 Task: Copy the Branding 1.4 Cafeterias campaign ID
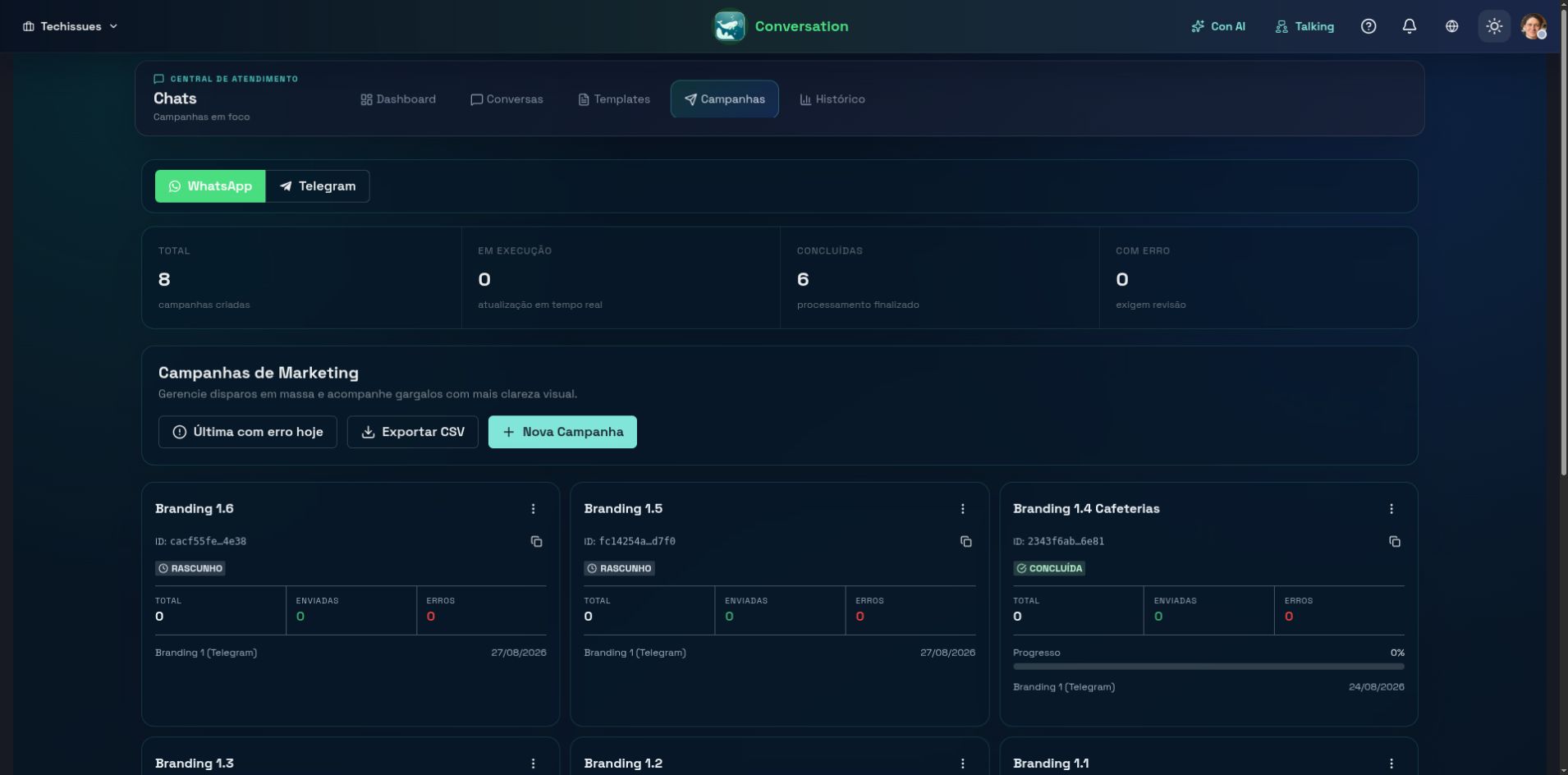[1394, 542]
